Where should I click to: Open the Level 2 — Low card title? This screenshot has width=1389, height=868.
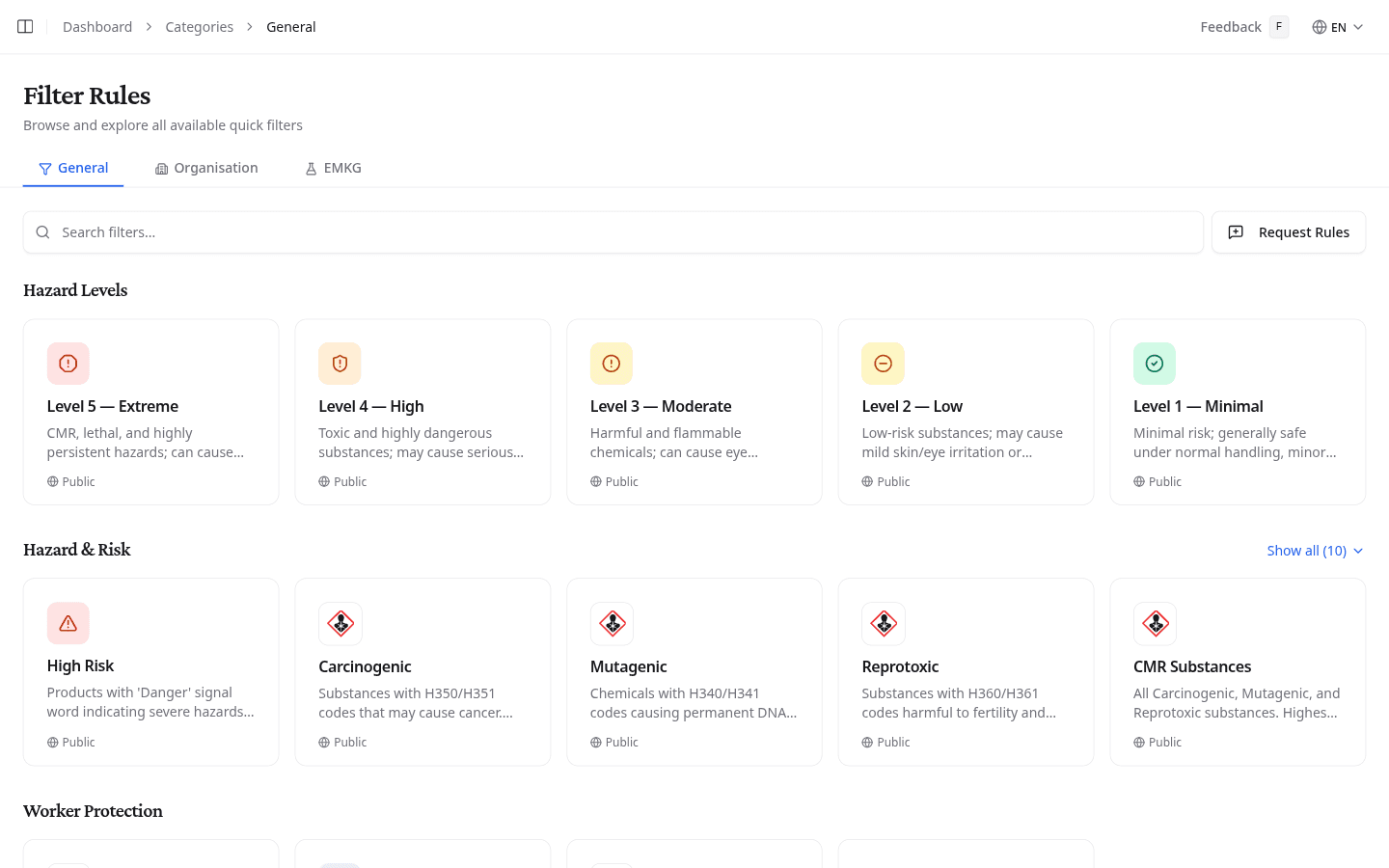point(912,406)
